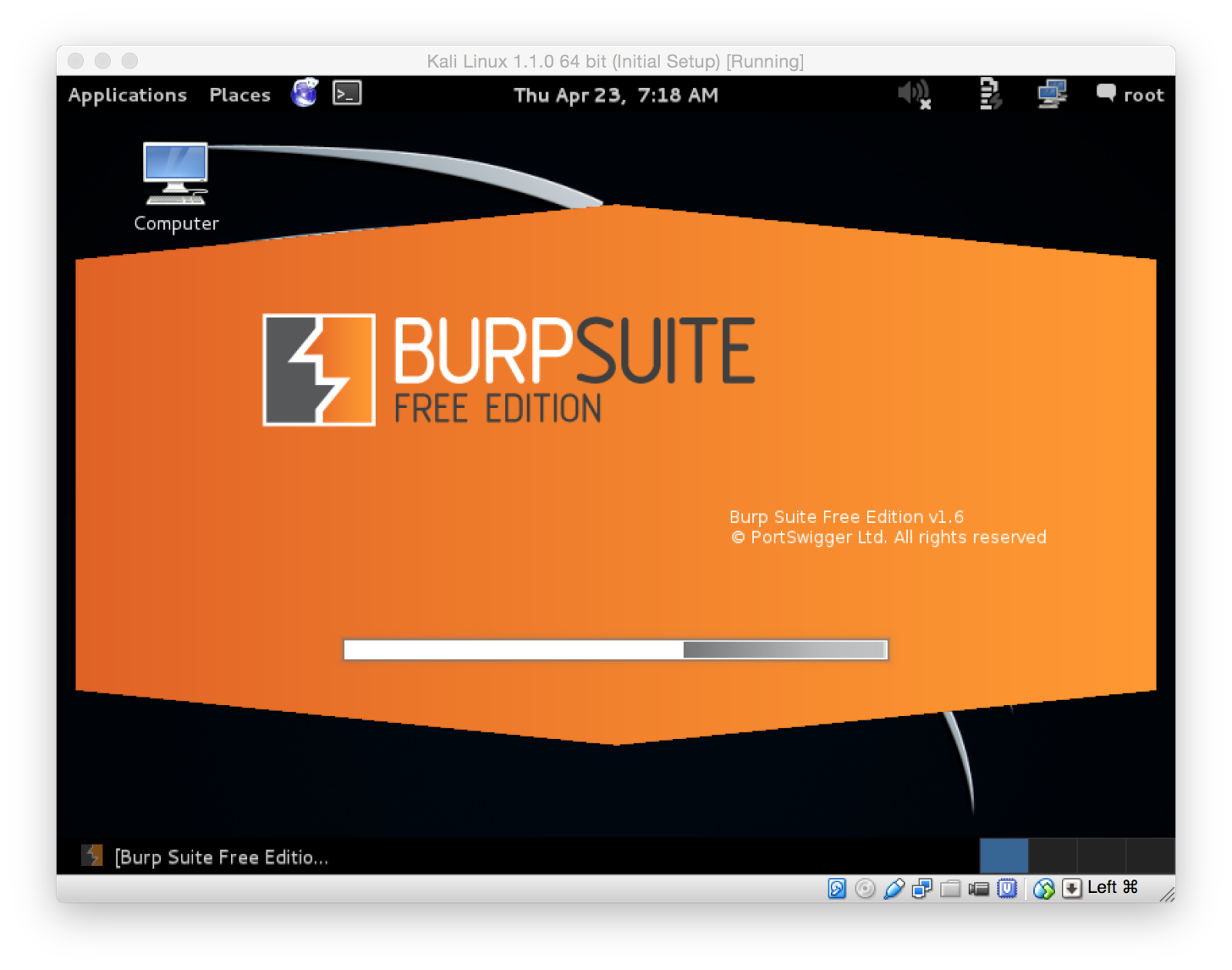Click VirtualBox video capture icon
The height and width of the screenshot is (970, 1232).
click(x=979, y=889)
